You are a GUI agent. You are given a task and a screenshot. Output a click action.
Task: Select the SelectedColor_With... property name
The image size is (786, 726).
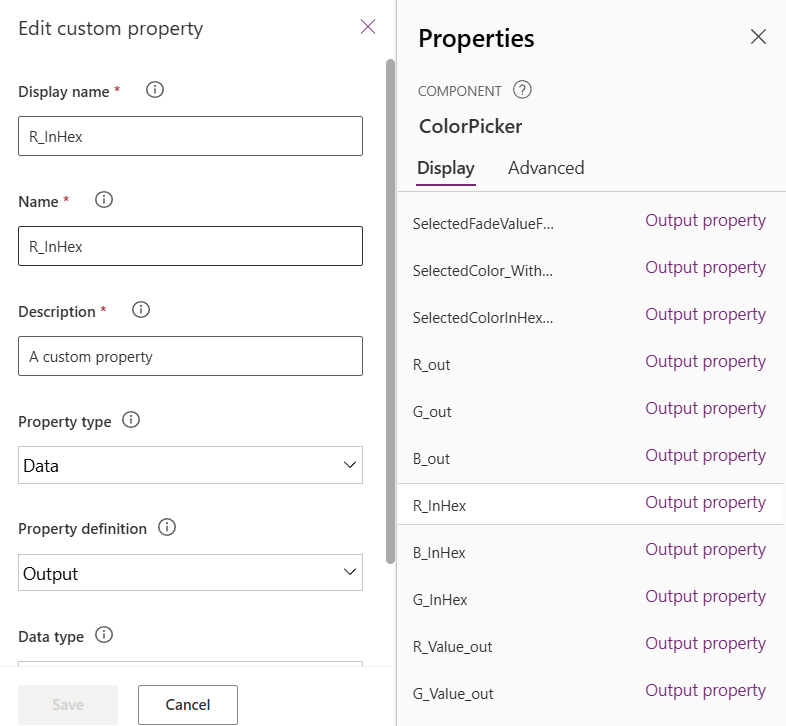[483, 271]
